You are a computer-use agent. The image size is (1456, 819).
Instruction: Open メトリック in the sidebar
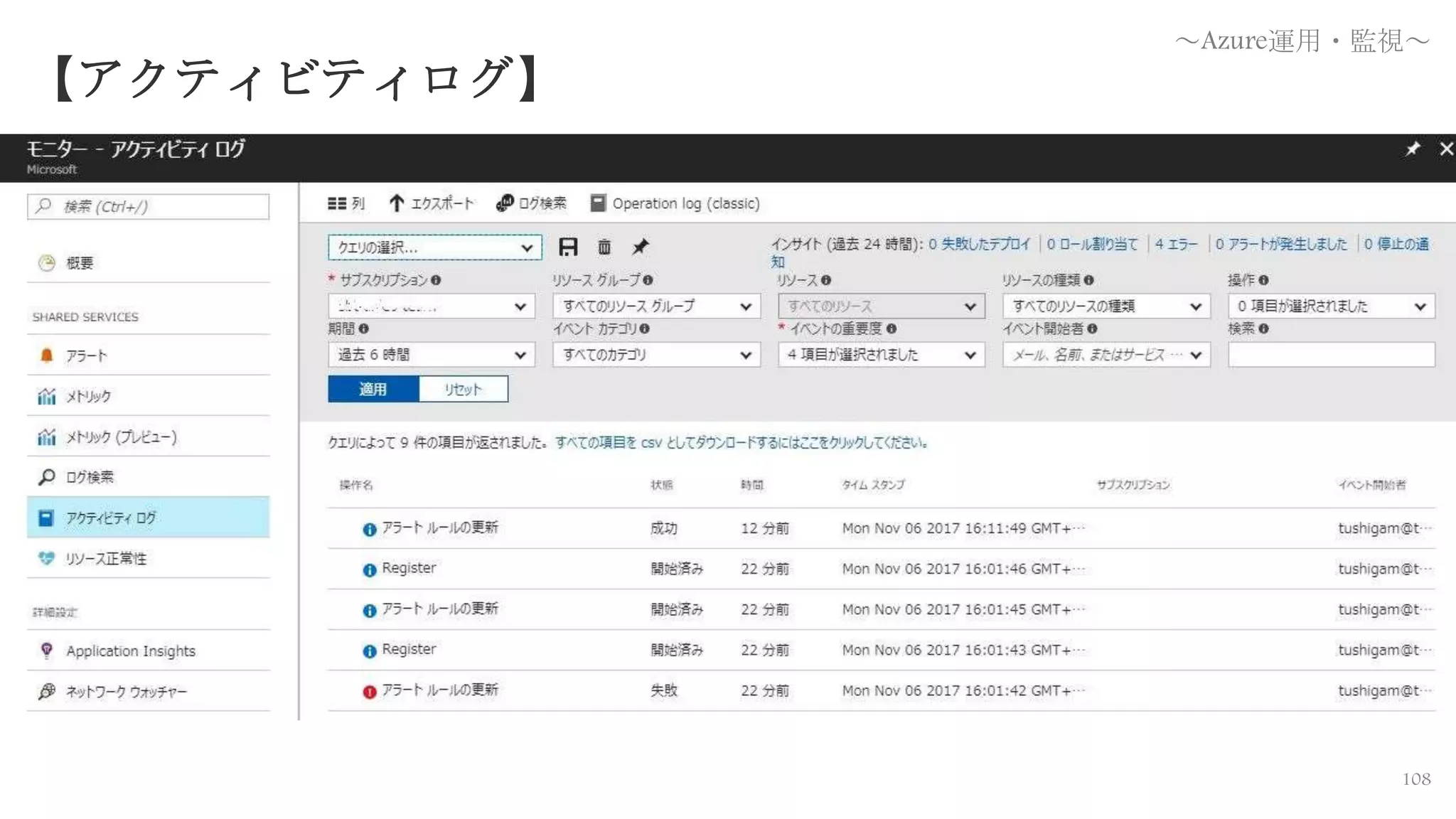tap(148, 396)
